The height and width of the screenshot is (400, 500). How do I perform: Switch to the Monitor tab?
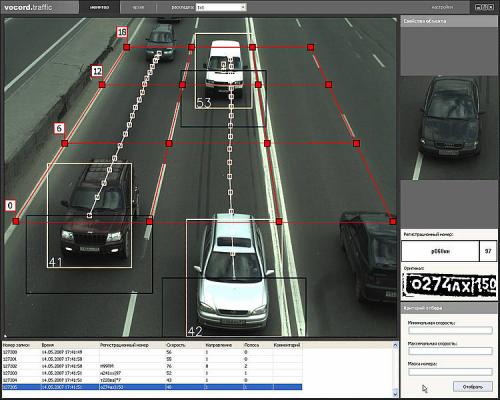point(99,7)
